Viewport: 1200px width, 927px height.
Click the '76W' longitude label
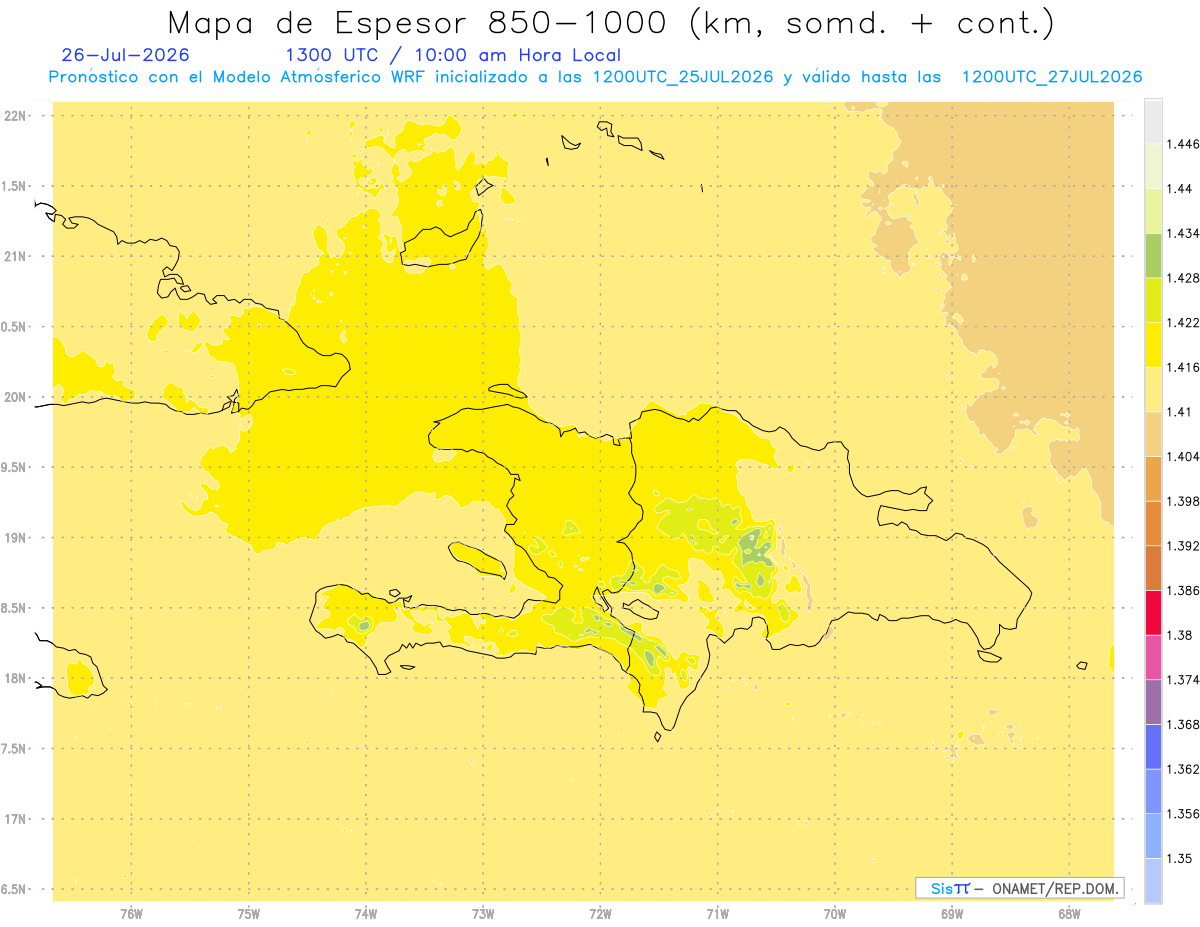pyautogui.click(x=131, y=914)
